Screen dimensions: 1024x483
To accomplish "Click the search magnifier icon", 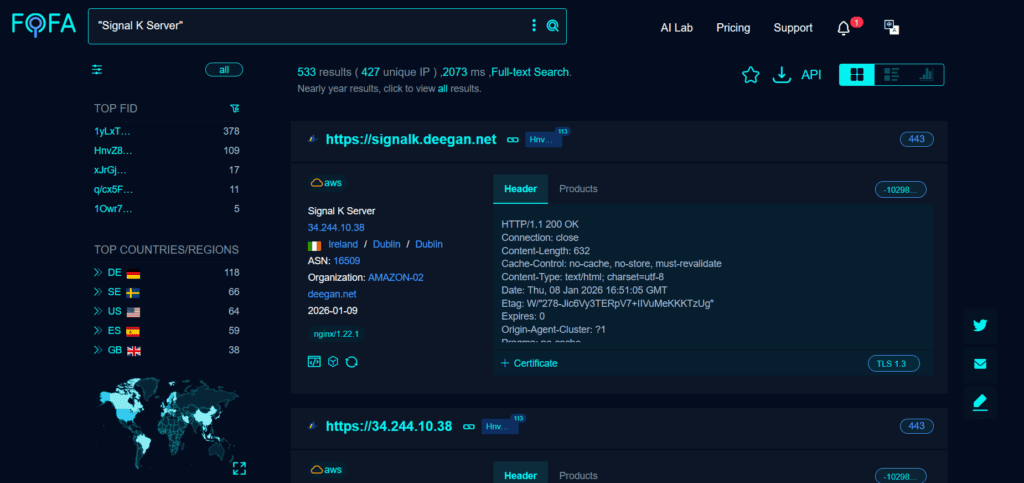I will click(x=552, y=25).
